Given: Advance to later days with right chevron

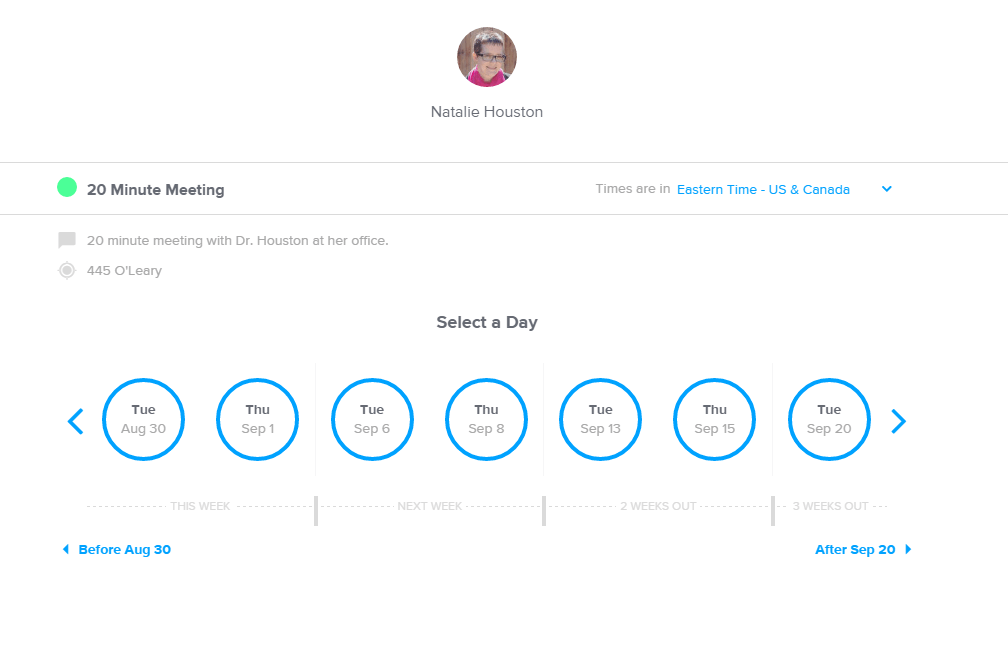Looking at the screenshot, I should (898, 421).
